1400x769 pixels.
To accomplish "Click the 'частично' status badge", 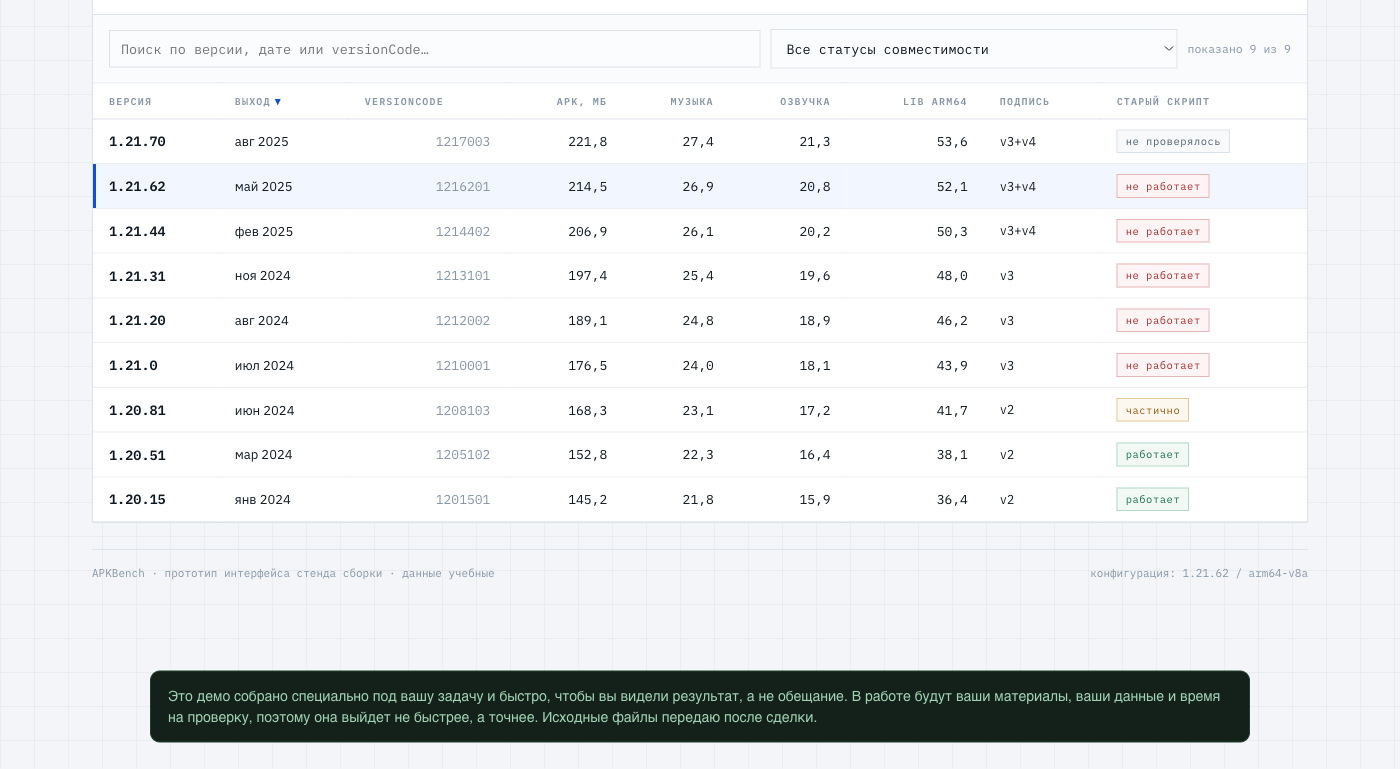I will click(1153, 410).
